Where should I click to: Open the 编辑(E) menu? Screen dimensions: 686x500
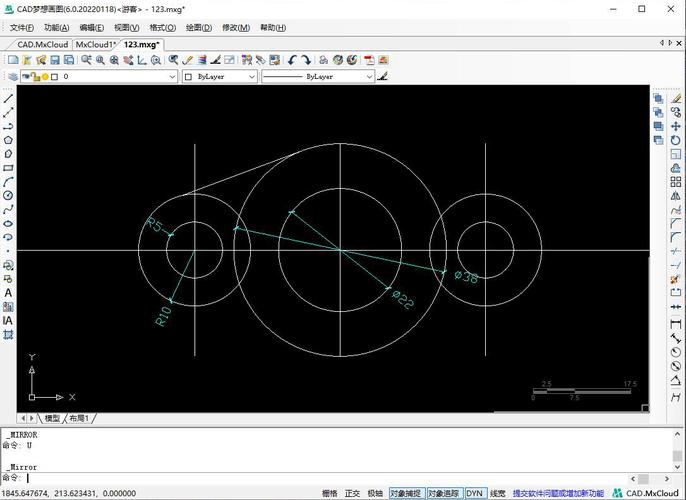click(x=91, y=28)
